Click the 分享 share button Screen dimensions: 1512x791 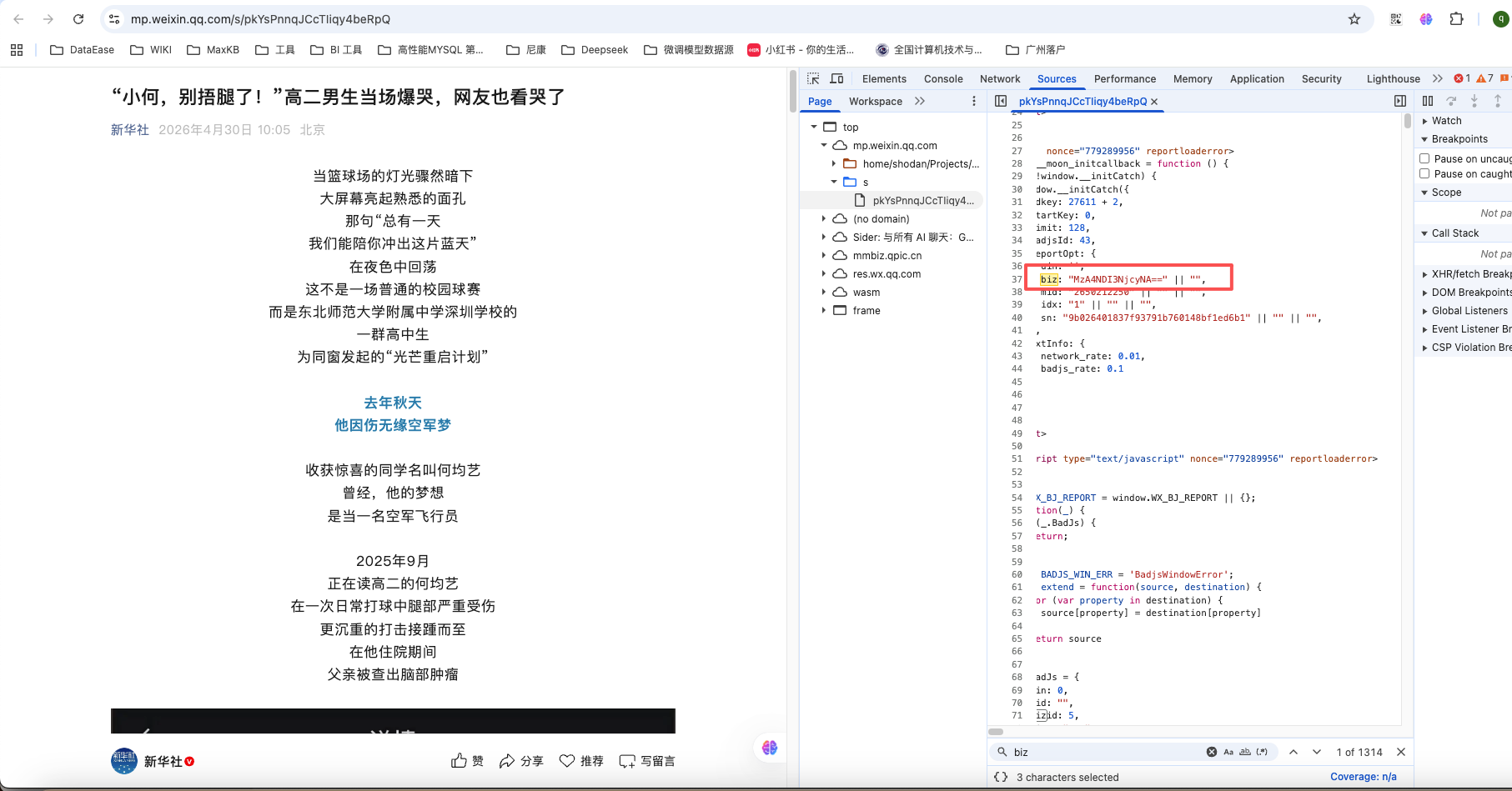pyautogui.click(x=521, y=761)
